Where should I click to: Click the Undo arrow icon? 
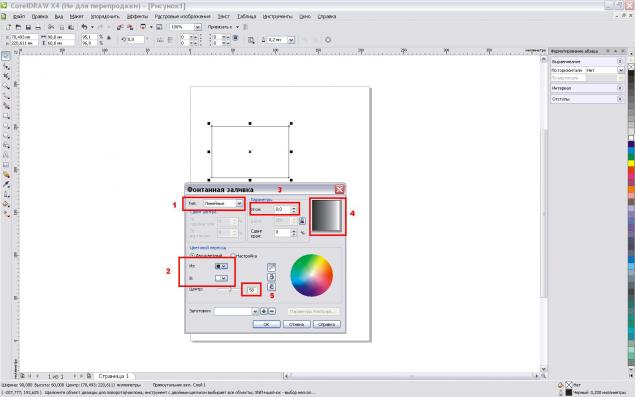coord(84,27)
